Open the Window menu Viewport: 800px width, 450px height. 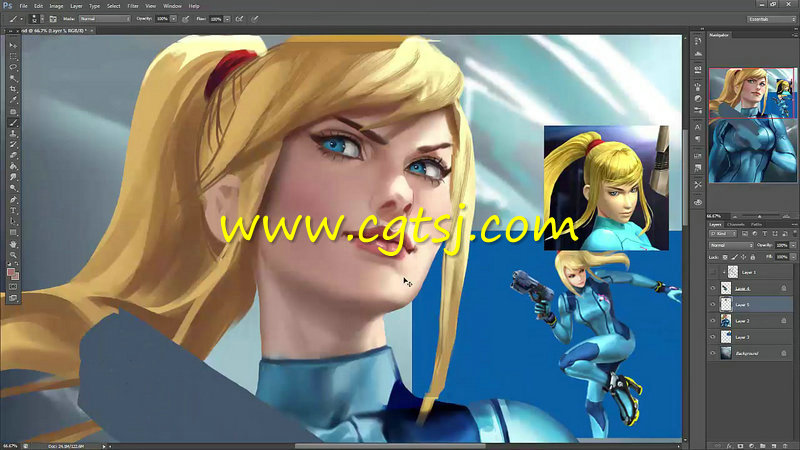tap(172, 6)
